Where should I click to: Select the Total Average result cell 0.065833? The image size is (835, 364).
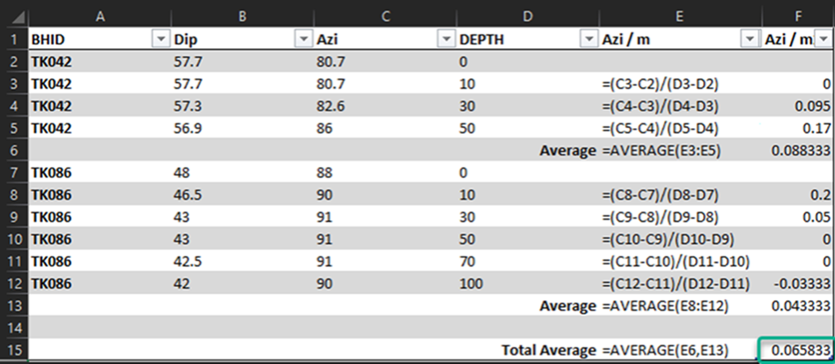[796, 350]
